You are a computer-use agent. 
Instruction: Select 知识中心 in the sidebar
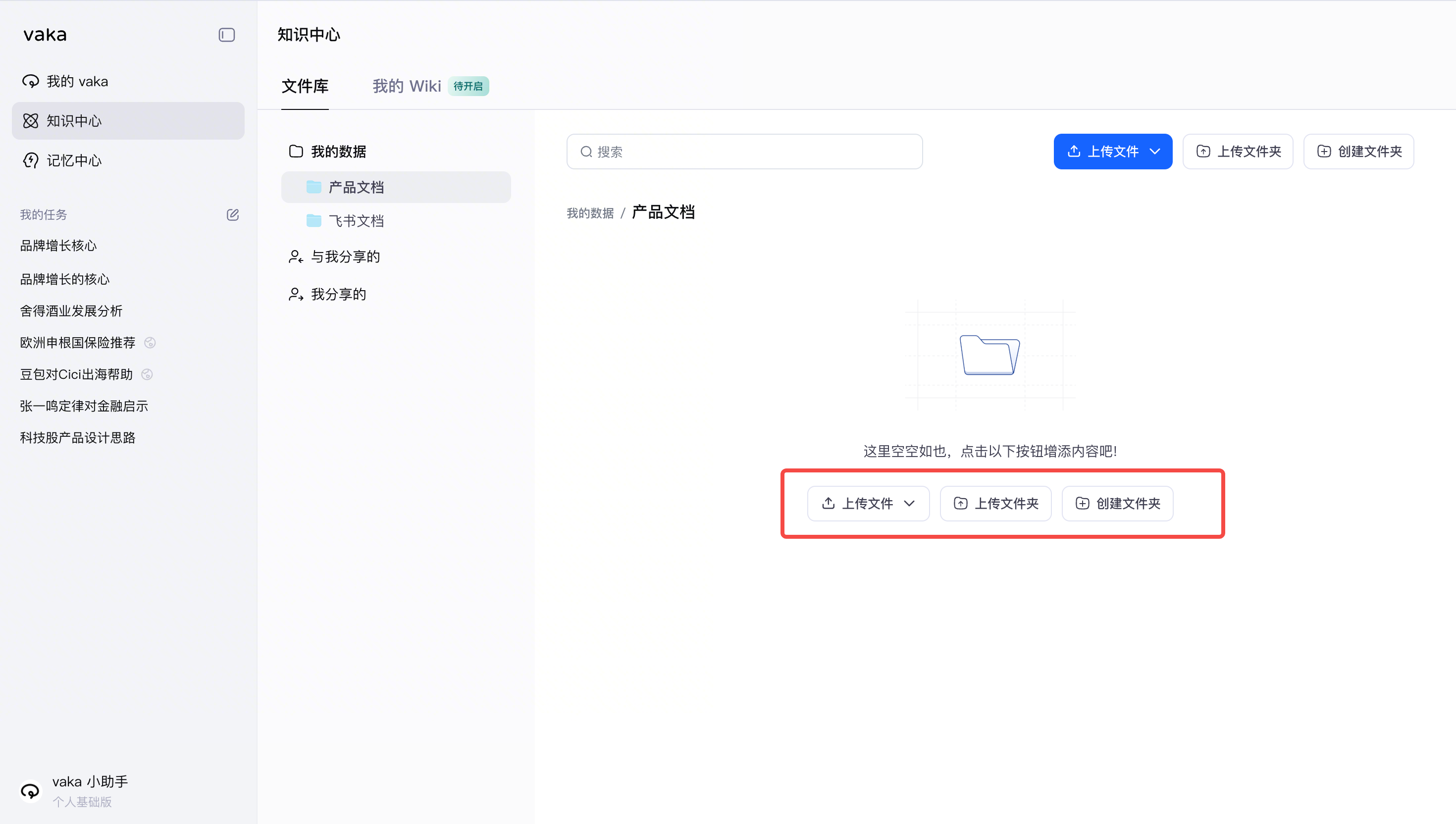coord(128,121)
